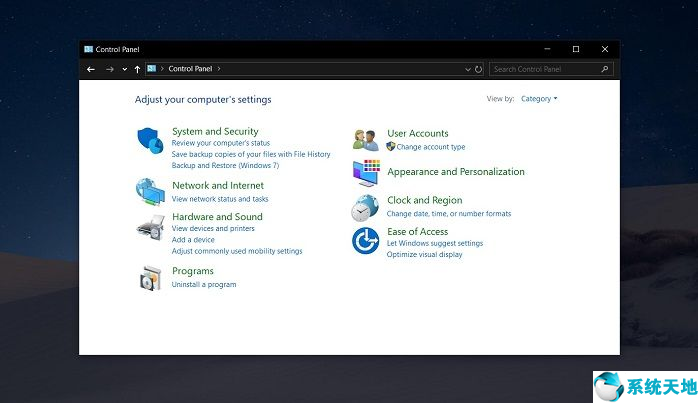The height and width of the screenshot is (403, 698).
Task: Select Add a device link
Action: [x=193, y=240]
